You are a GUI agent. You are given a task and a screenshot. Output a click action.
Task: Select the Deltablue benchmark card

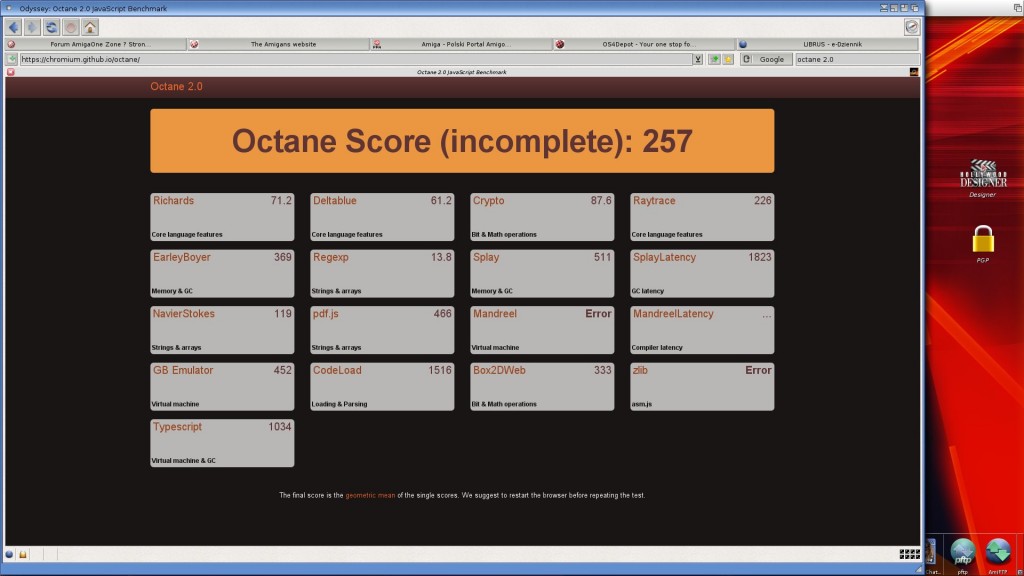tap(382, 217)
